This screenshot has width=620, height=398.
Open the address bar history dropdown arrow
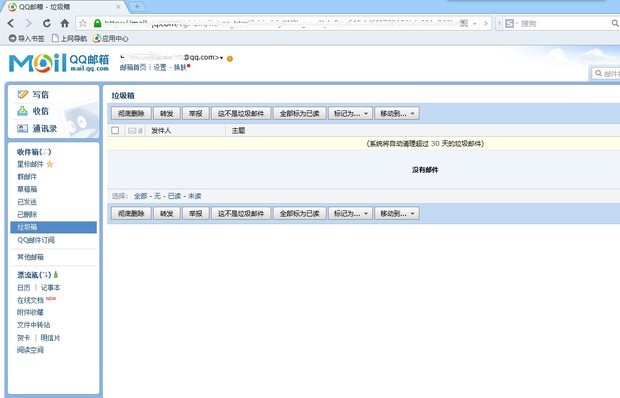pyautogui.click(x=475, y=24)
